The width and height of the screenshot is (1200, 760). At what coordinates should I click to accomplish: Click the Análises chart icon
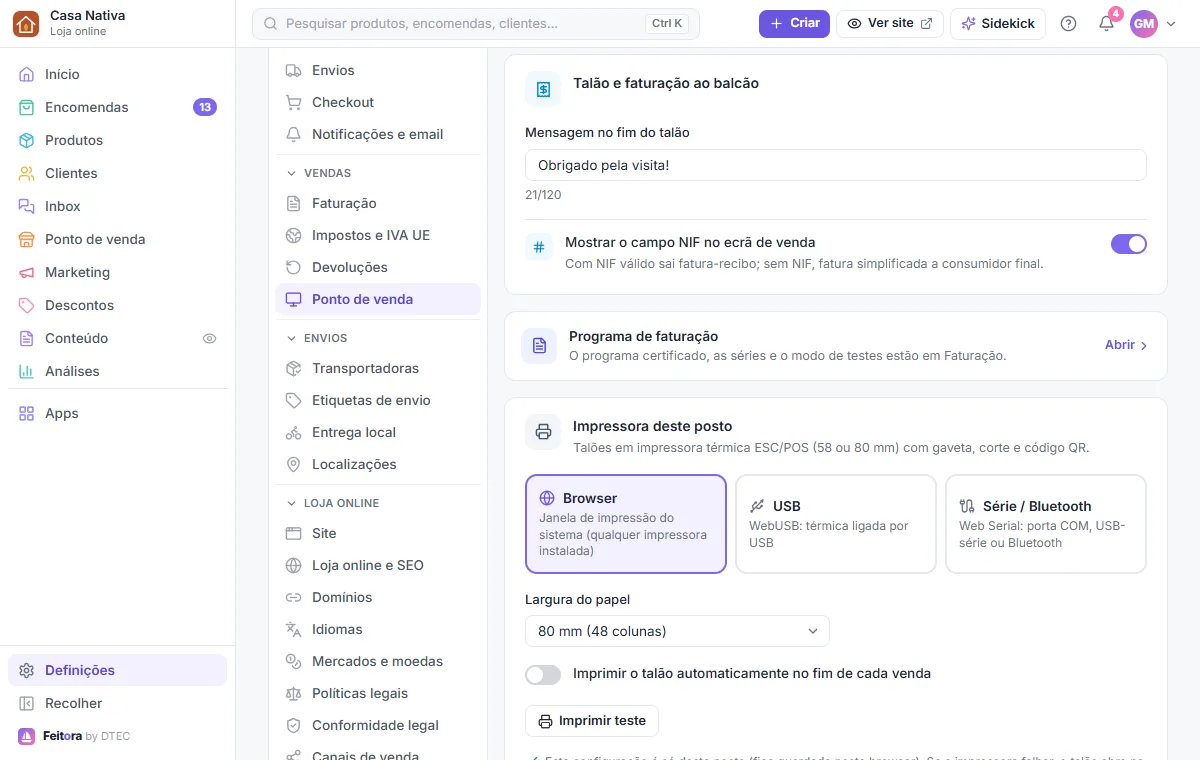(27, 371)
